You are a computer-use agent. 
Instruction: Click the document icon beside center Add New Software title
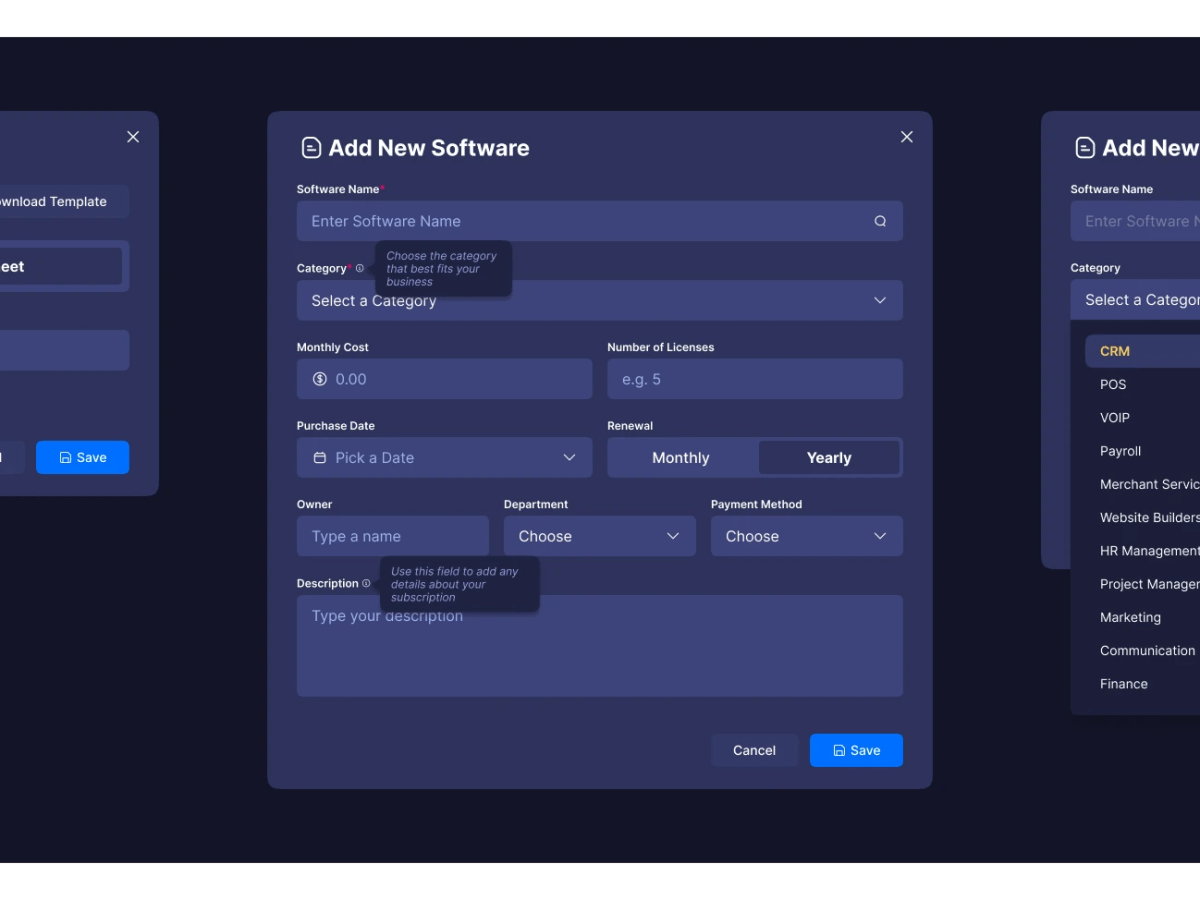pyautogui.click(x=311, y=148)
